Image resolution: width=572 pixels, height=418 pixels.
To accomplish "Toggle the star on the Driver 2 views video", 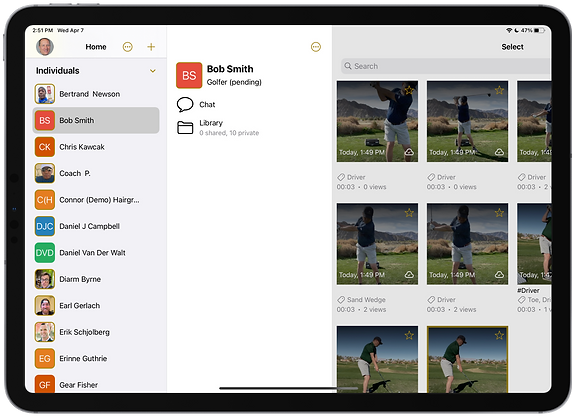I will click(499, 212).
